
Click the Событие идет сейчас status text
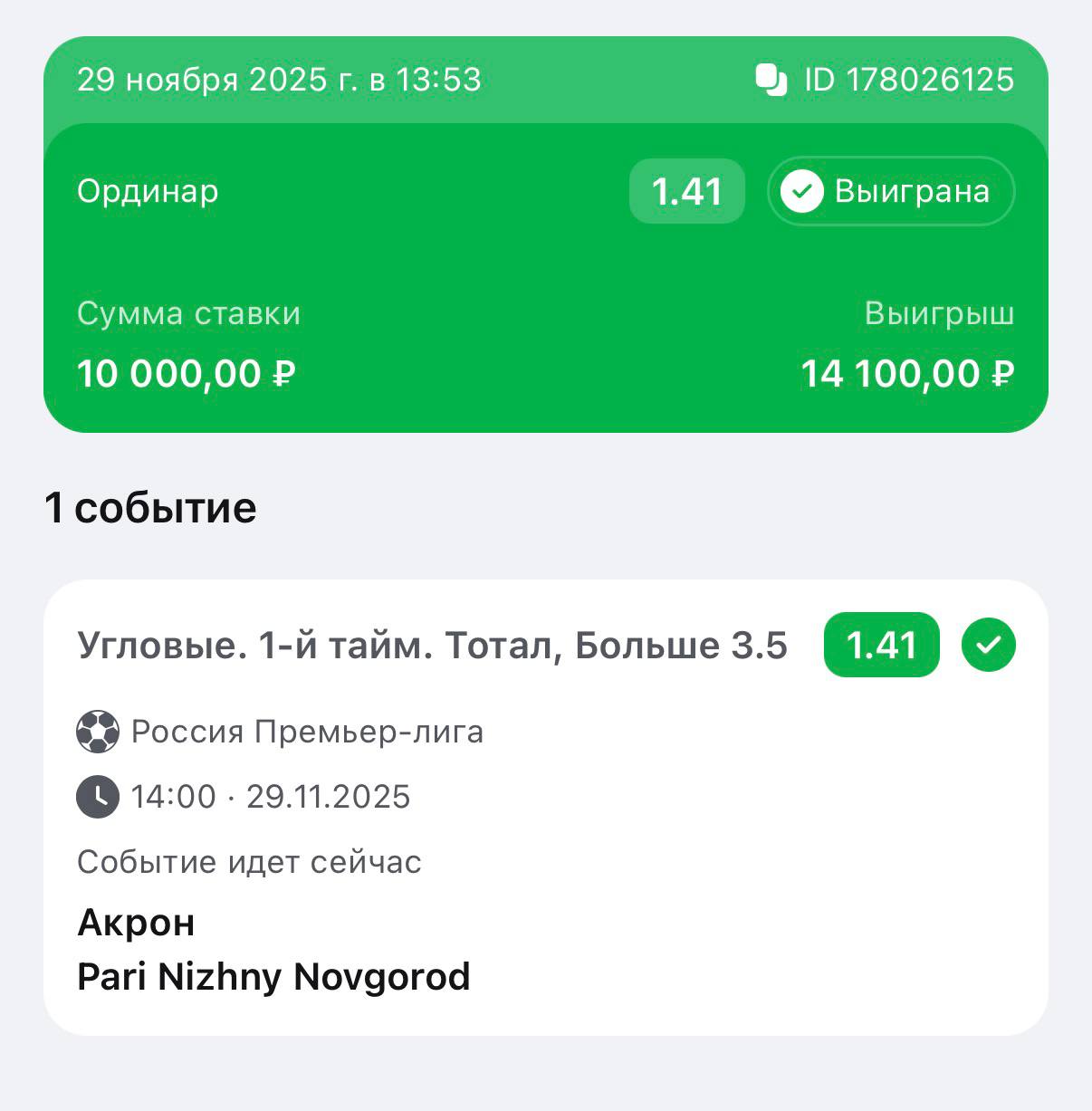click(x=249, y=862)
